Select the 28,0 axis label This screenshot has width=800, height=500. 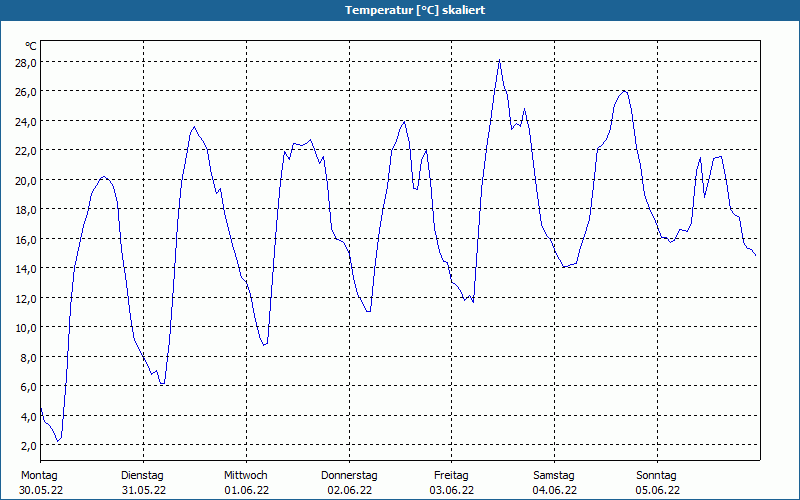tap(26, 63)
